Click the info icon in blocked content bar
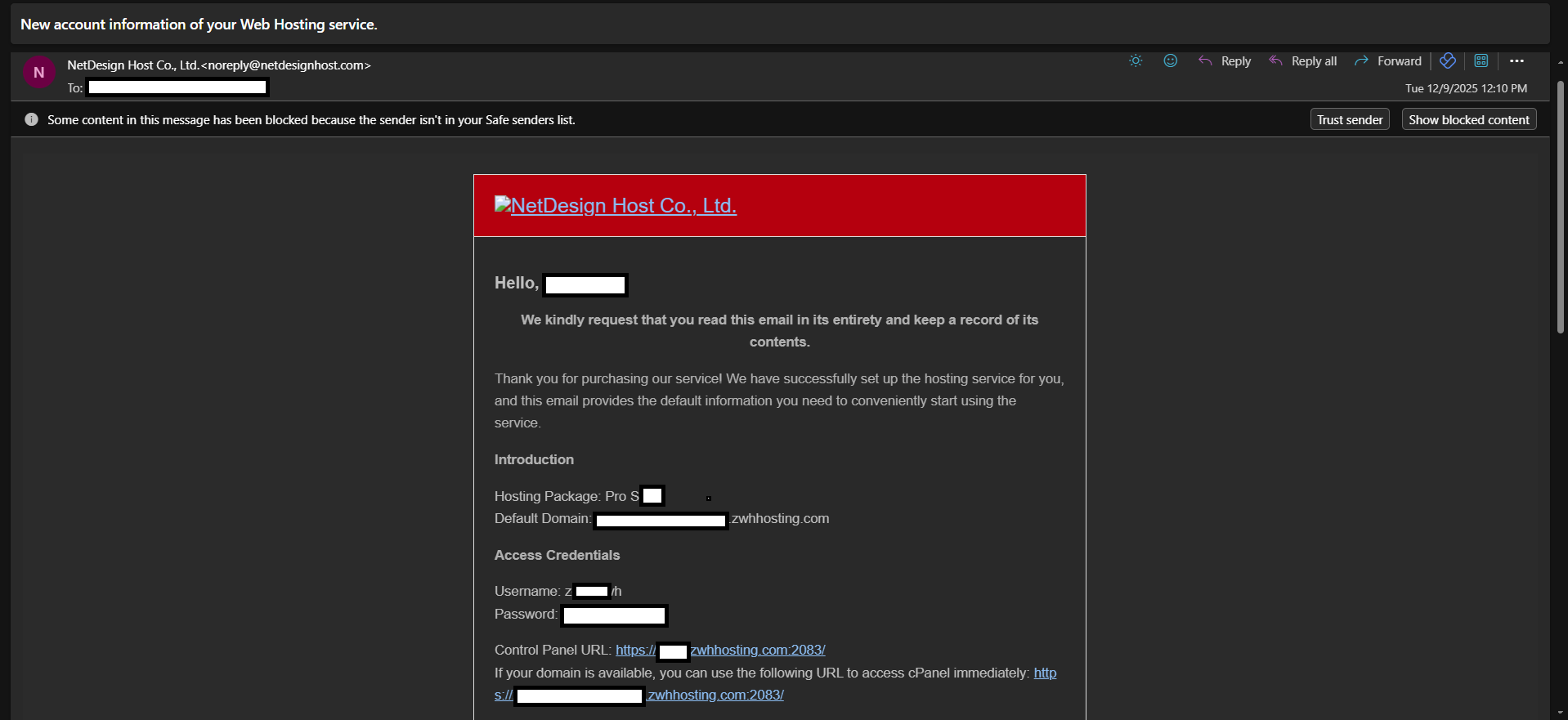Viewport: 1568px width, 720px height. click(31, 119)
